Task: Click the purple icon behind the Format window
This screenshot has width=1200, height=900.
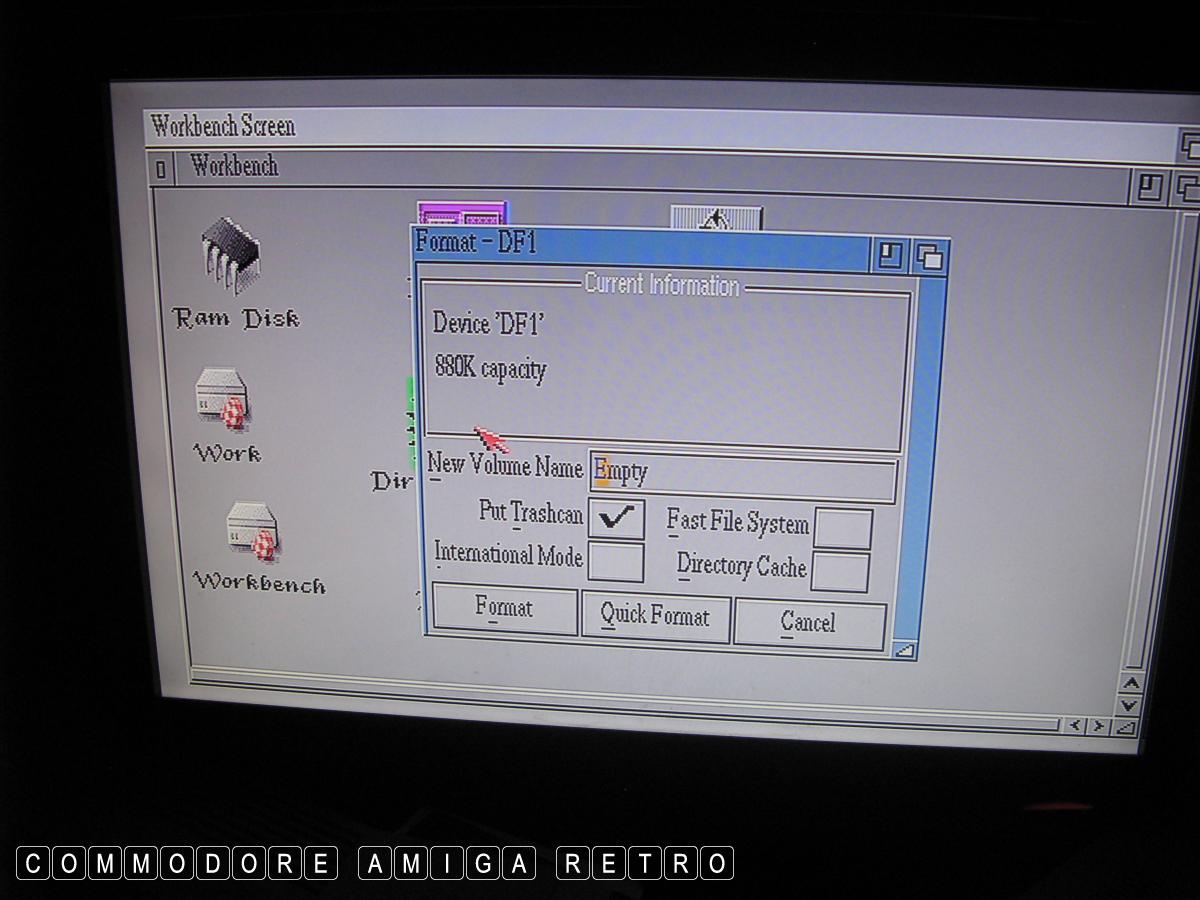Action: click(462, 214)
